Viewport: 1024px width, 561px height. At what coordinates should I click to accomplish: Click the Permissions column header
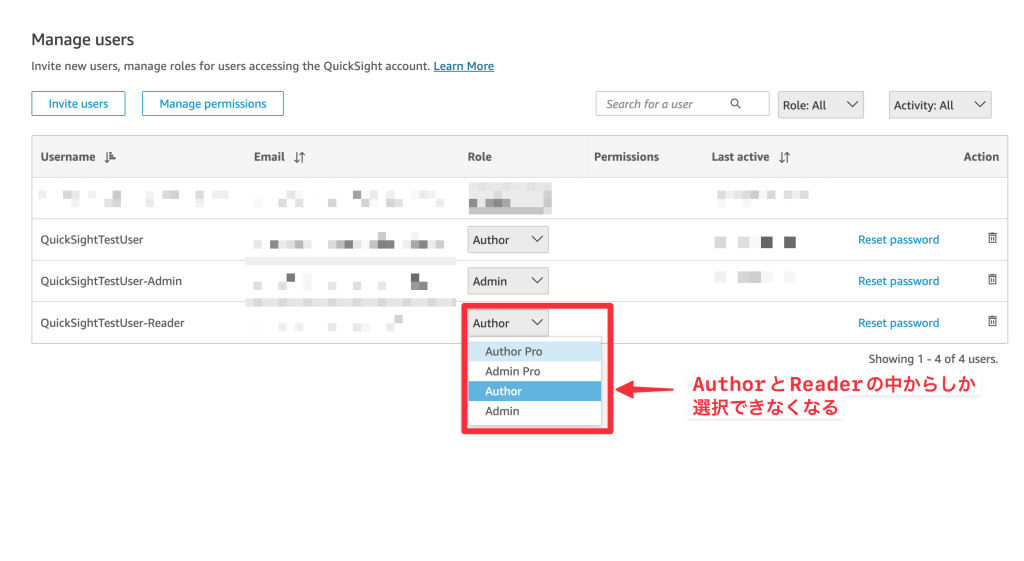[626, 157]
